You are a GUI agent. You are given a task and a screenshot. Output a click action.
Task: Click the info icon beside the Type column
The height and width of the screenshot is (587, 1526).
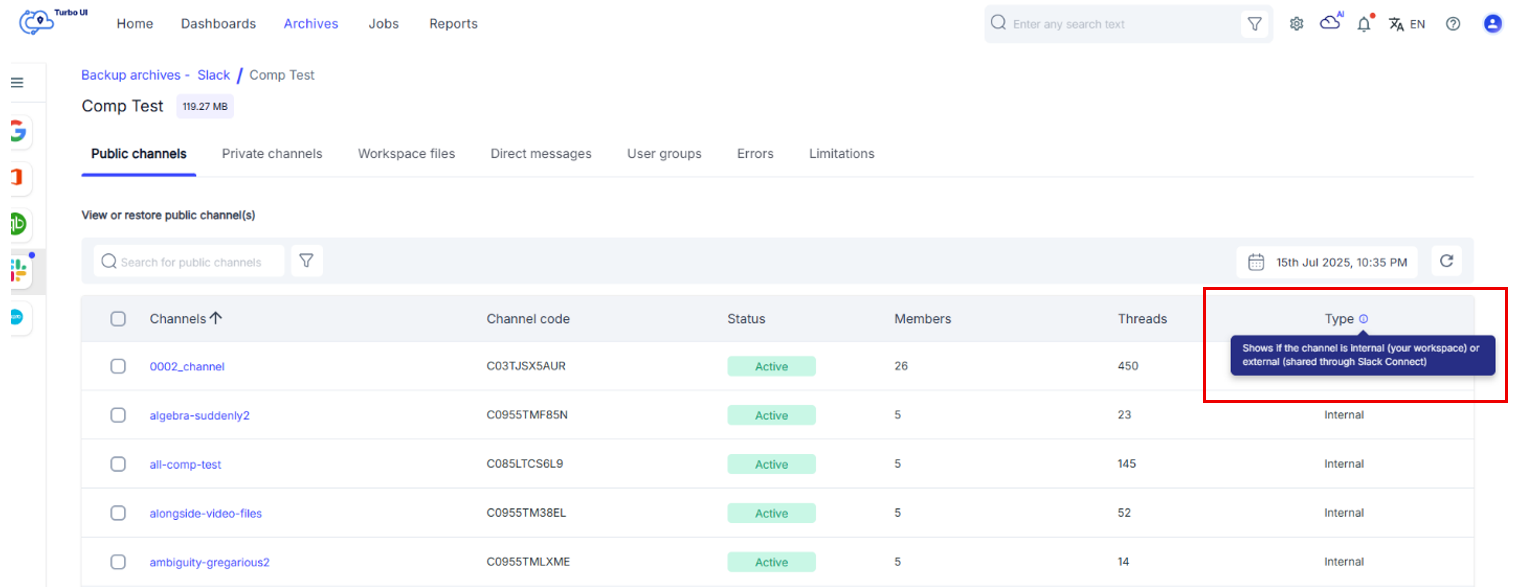[x=1362, y=318]
